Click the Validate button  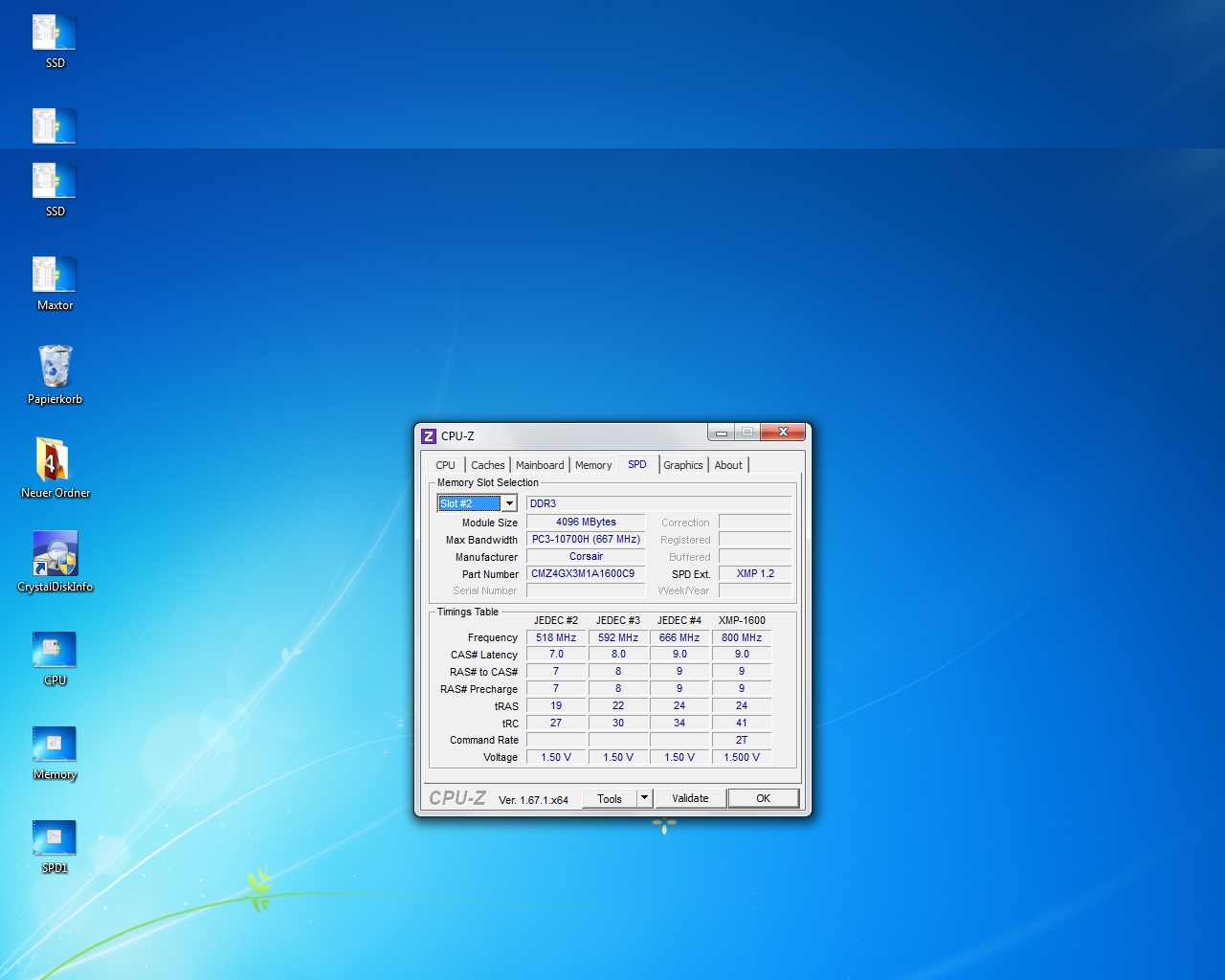(x=690, y=798)
